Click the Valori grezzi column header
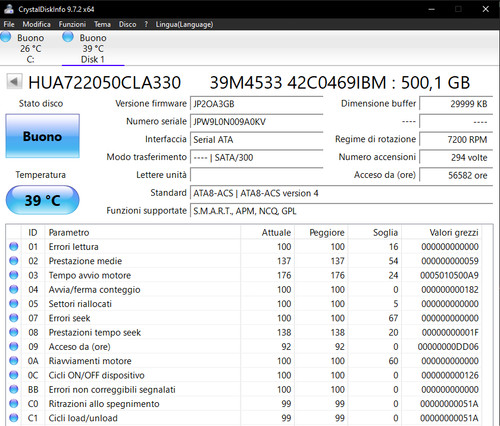Viewport: 500px width, 426px height. coord(442,232)
